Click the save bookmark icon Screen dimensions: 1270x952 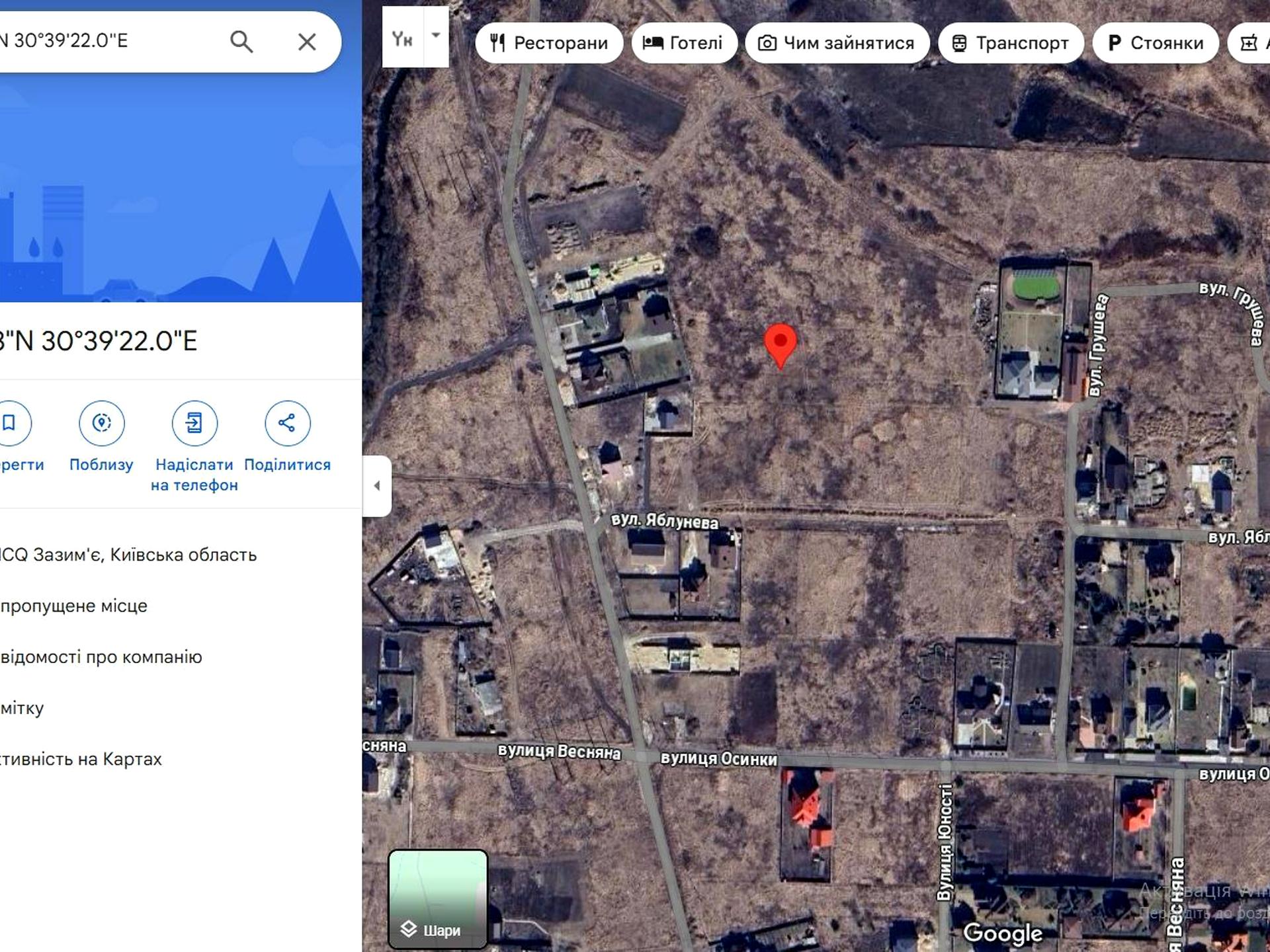[x=9, y=423]
